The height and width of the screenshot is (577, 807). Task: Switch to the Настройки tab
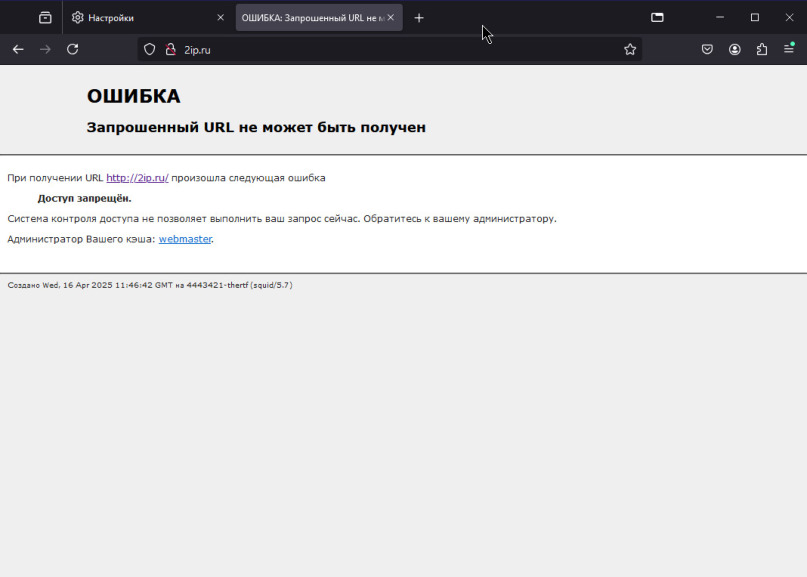(x=140, y=18)
